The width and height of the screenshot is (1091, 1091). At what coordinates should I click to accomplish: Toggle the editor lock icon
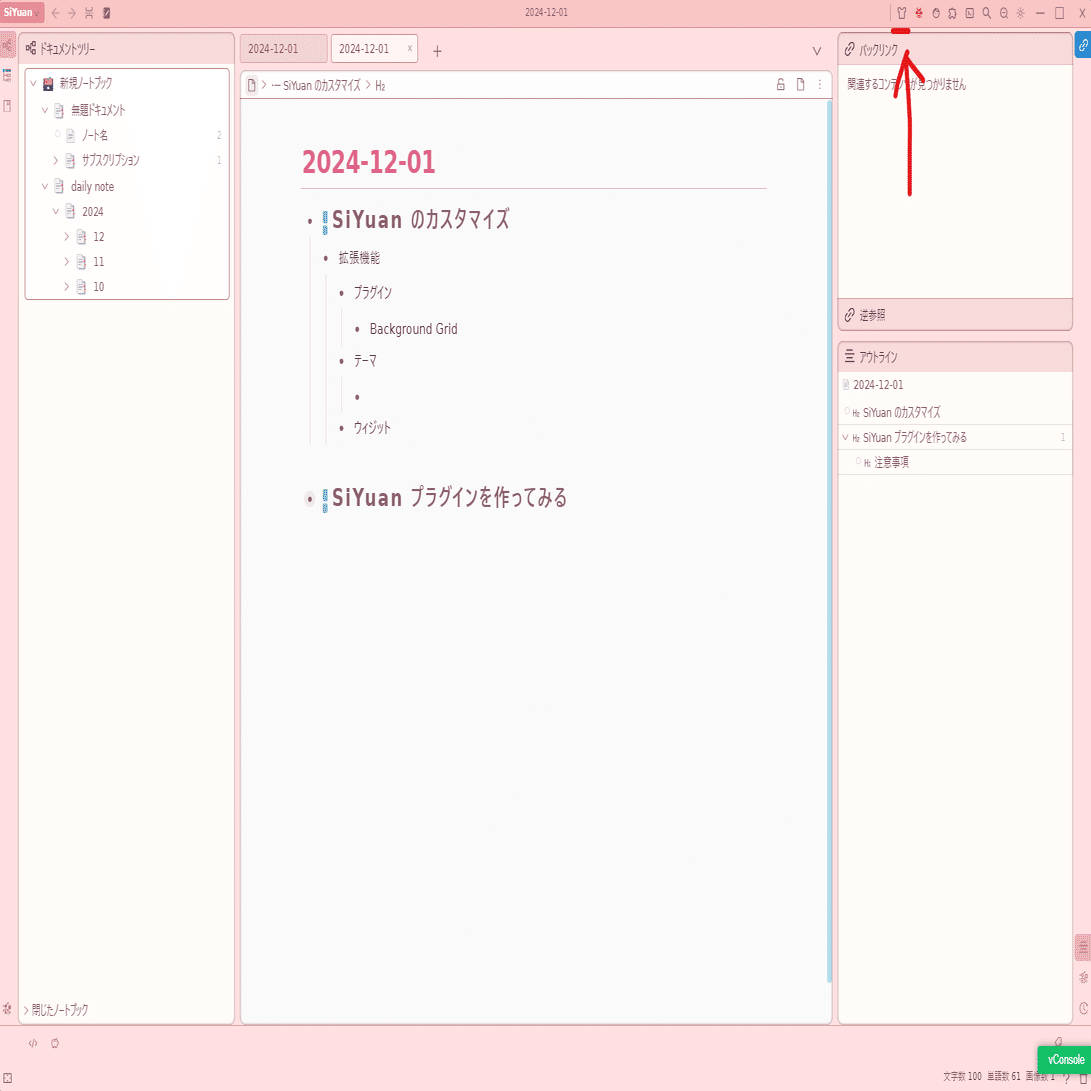[x=781, y=84]
